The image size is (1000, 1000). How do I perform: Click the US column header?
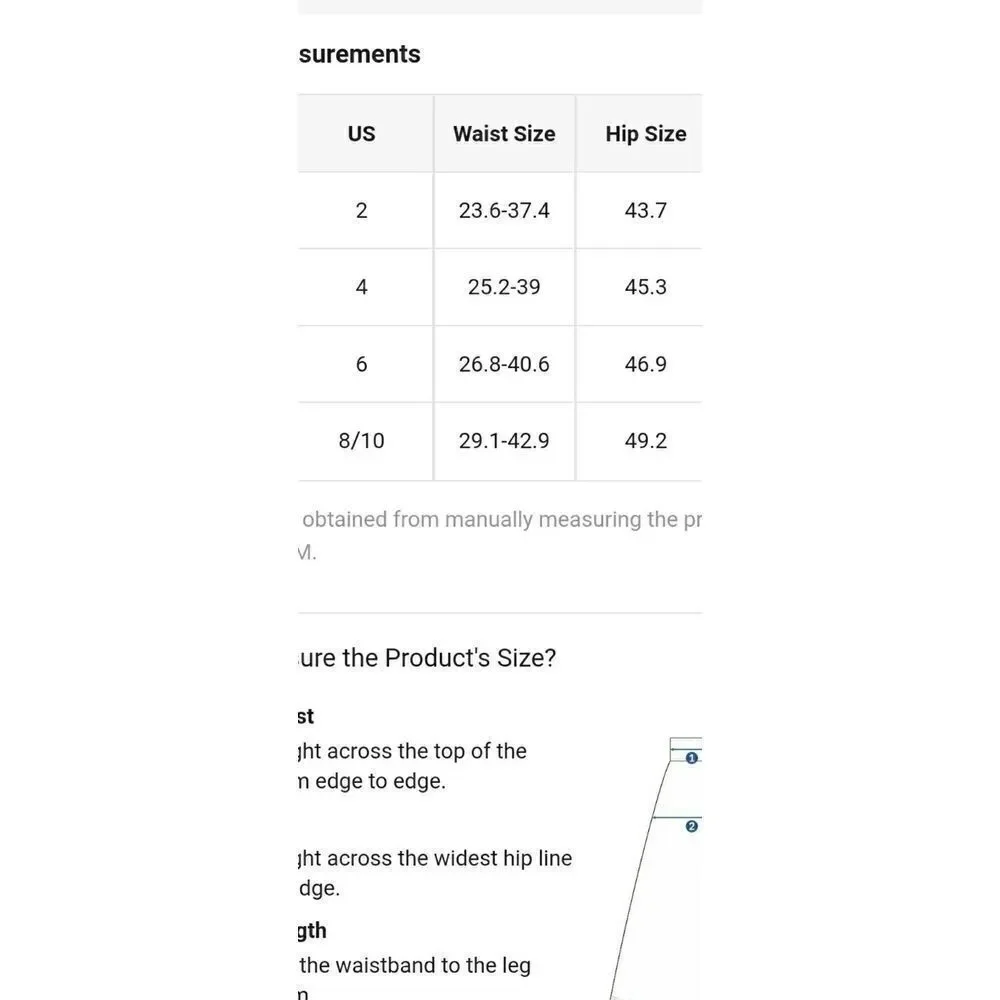361,134
